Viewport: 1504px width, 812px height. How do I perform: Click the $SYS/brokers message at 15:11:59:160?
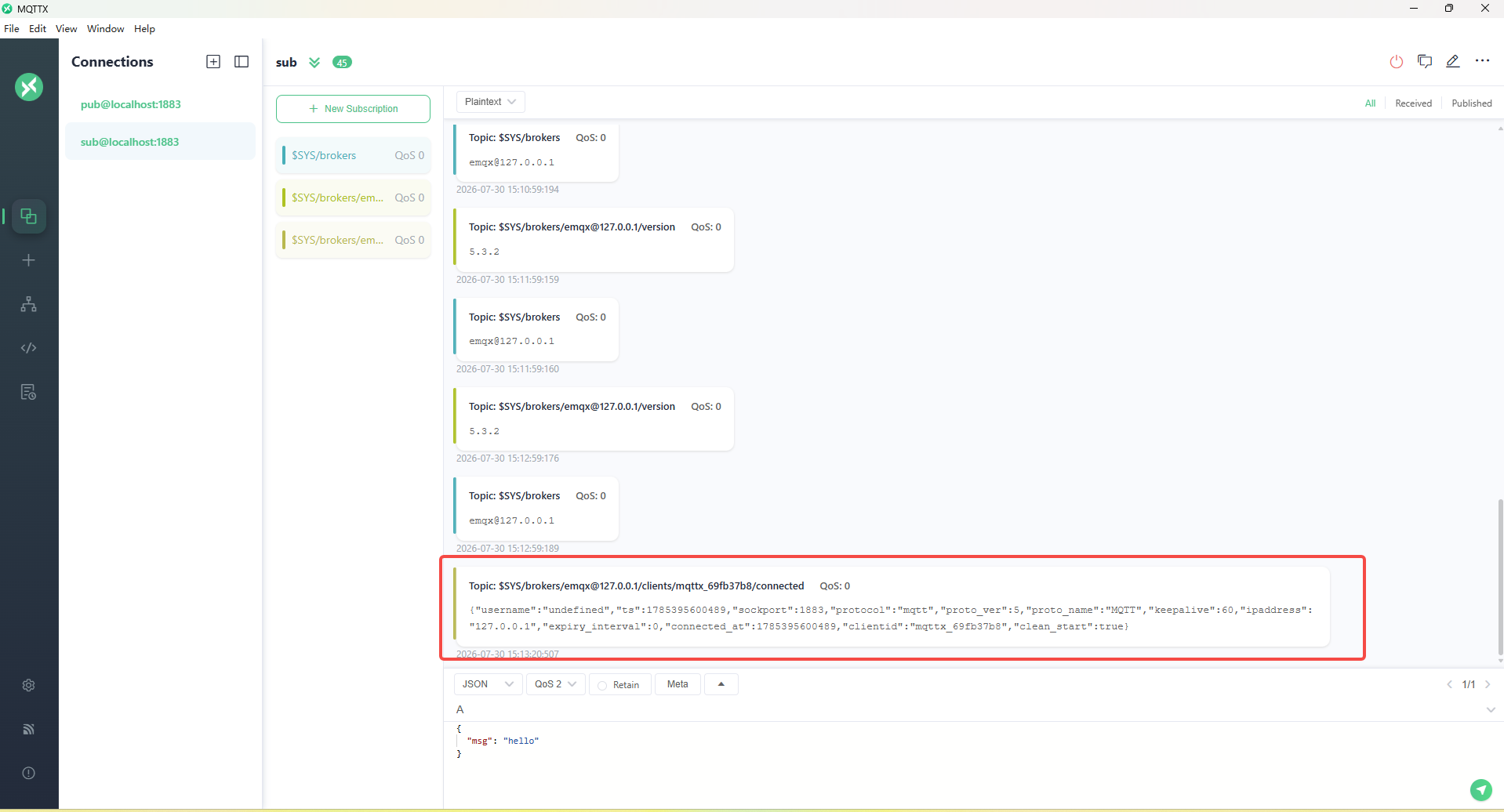(536, 330)
